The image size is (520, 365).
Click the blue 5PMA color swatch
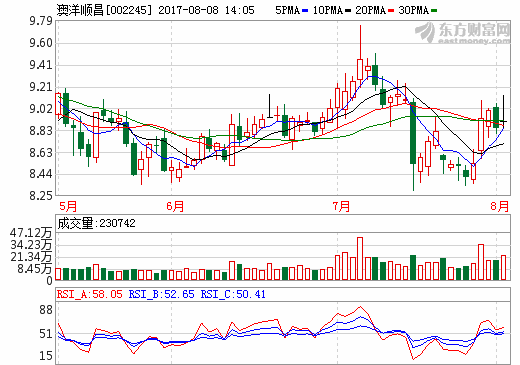305,11
